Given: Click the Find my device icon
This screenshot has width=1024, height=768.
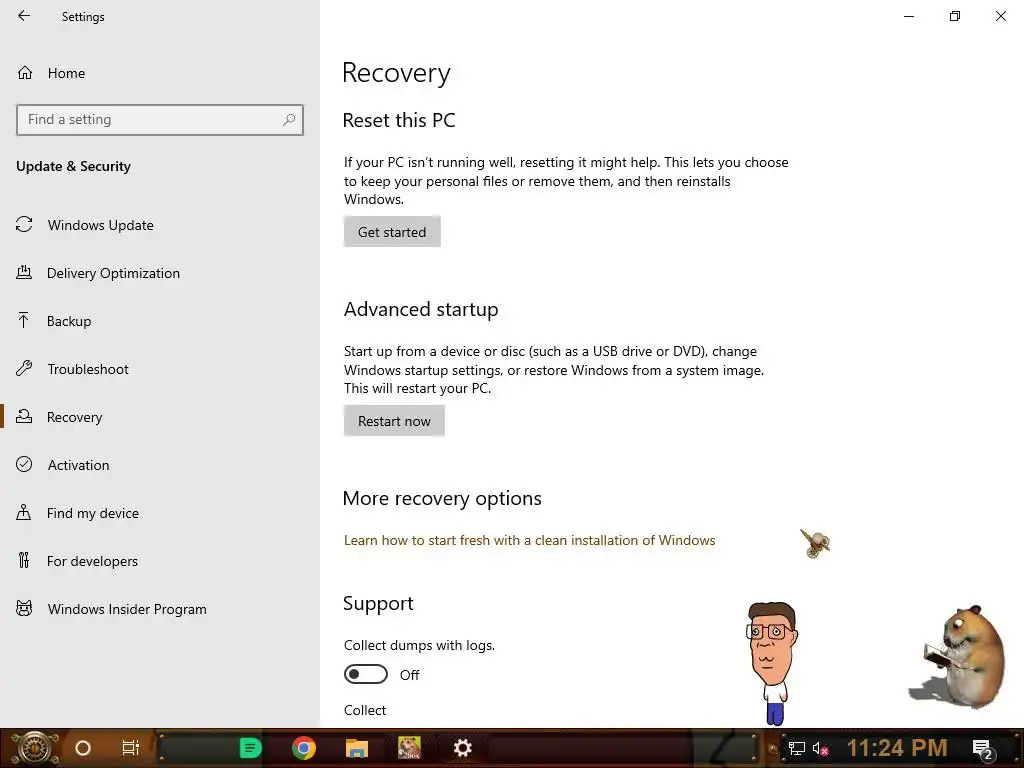Looking at the screenshot, I should coord(24,512).
